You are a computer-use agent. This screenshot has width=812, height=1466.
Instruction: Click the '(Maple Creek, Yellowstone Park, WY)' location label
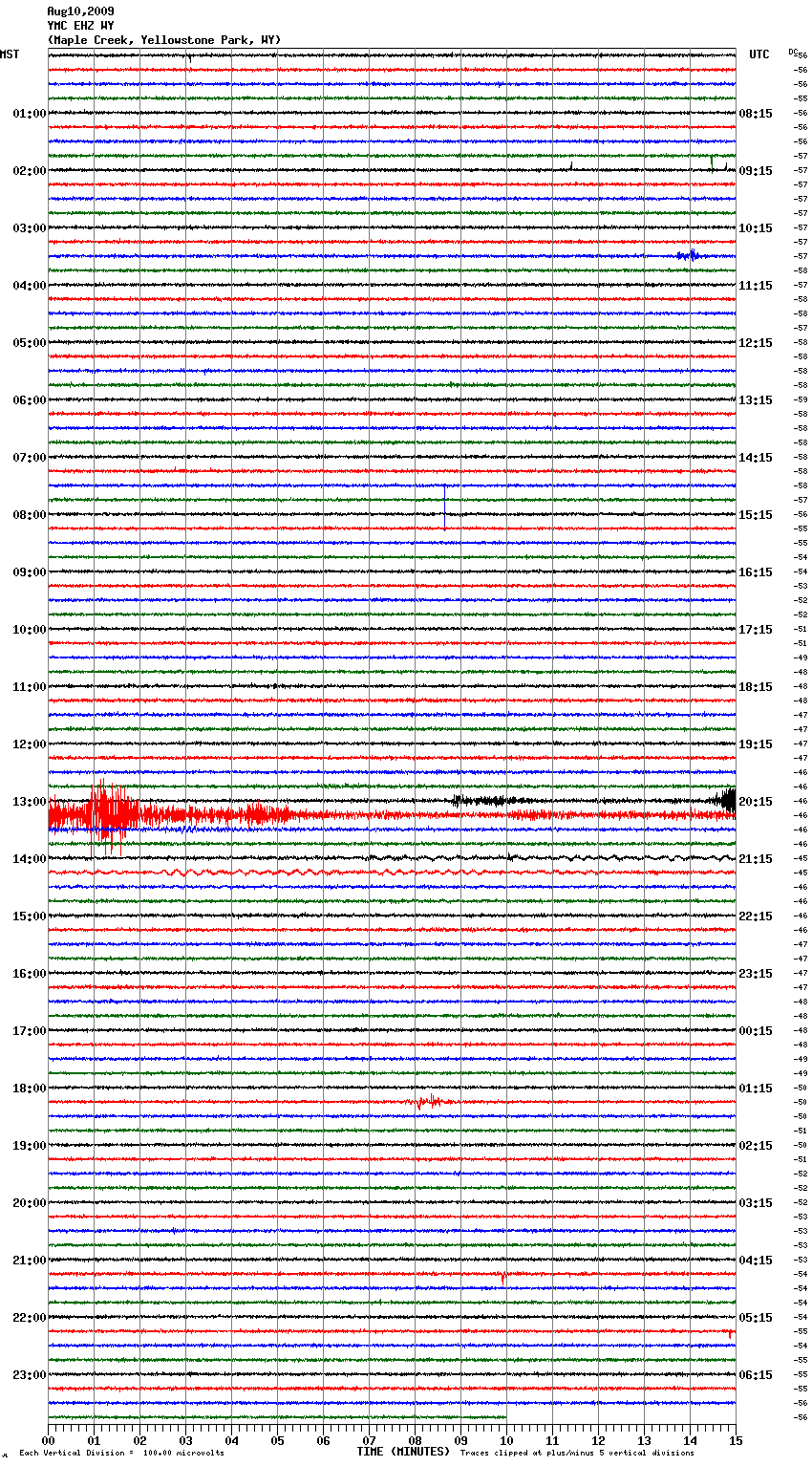[164, 40]
